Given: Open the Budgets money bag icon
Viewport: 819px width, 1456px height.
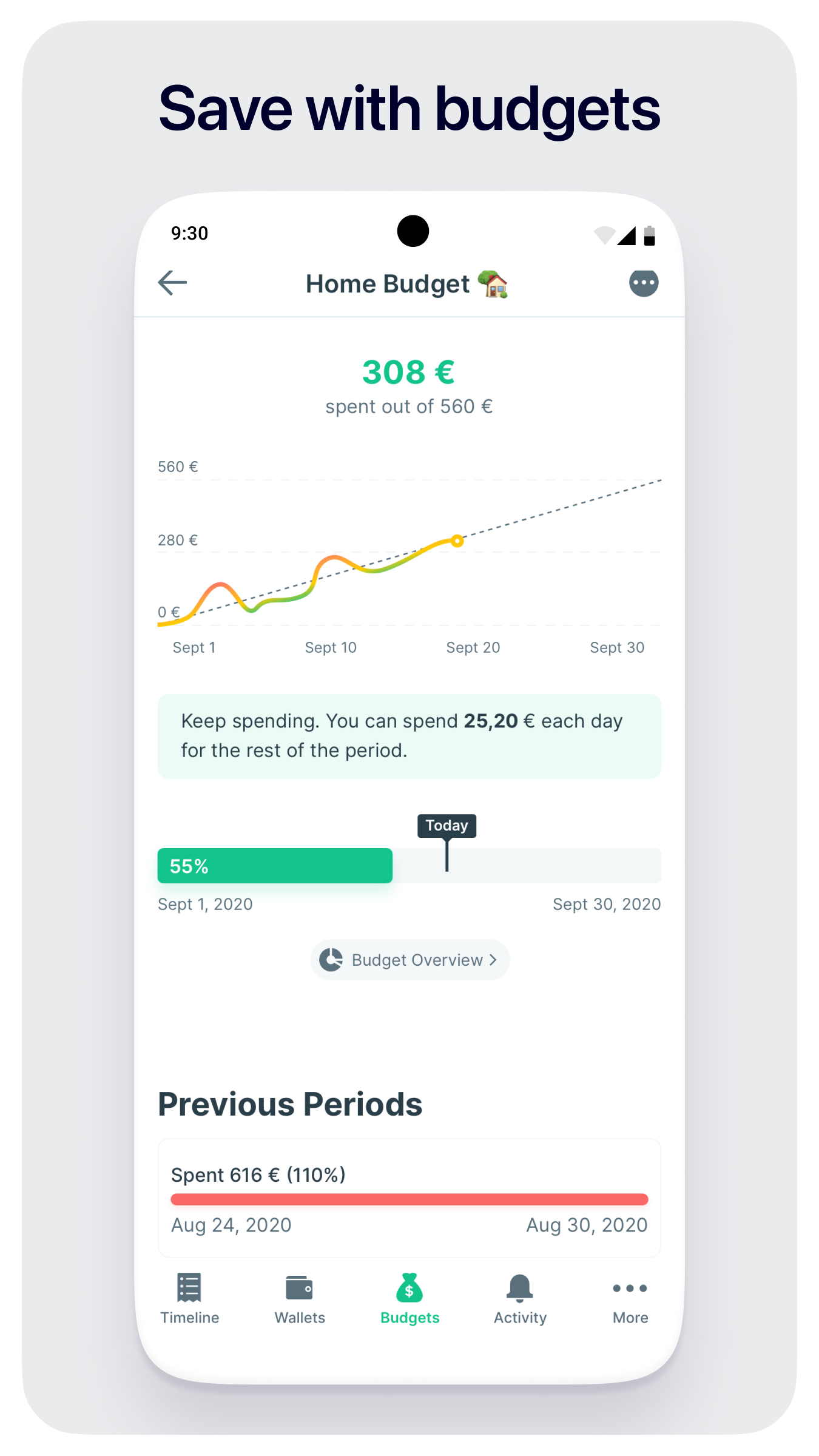Looking at the screenshot, I should (x=409, y=1288).
